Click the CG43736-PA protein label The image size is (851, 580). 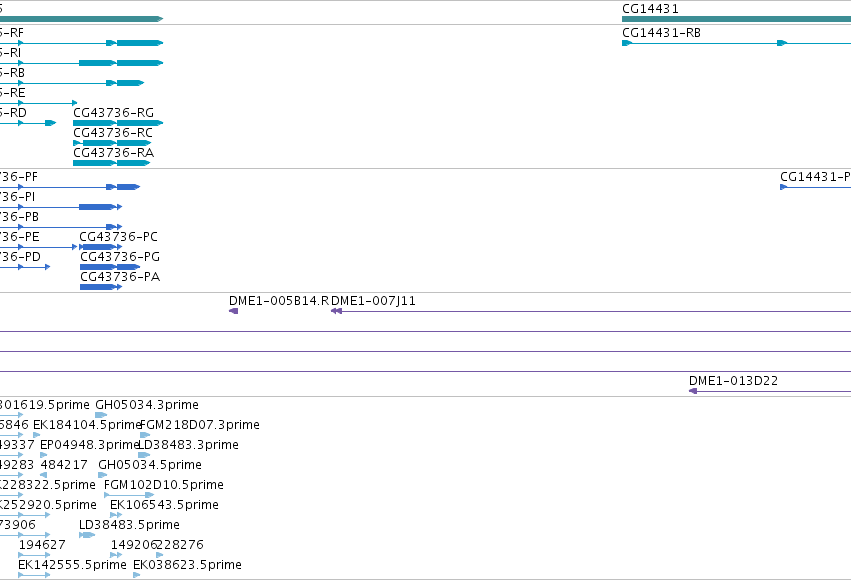click(120, 277)
